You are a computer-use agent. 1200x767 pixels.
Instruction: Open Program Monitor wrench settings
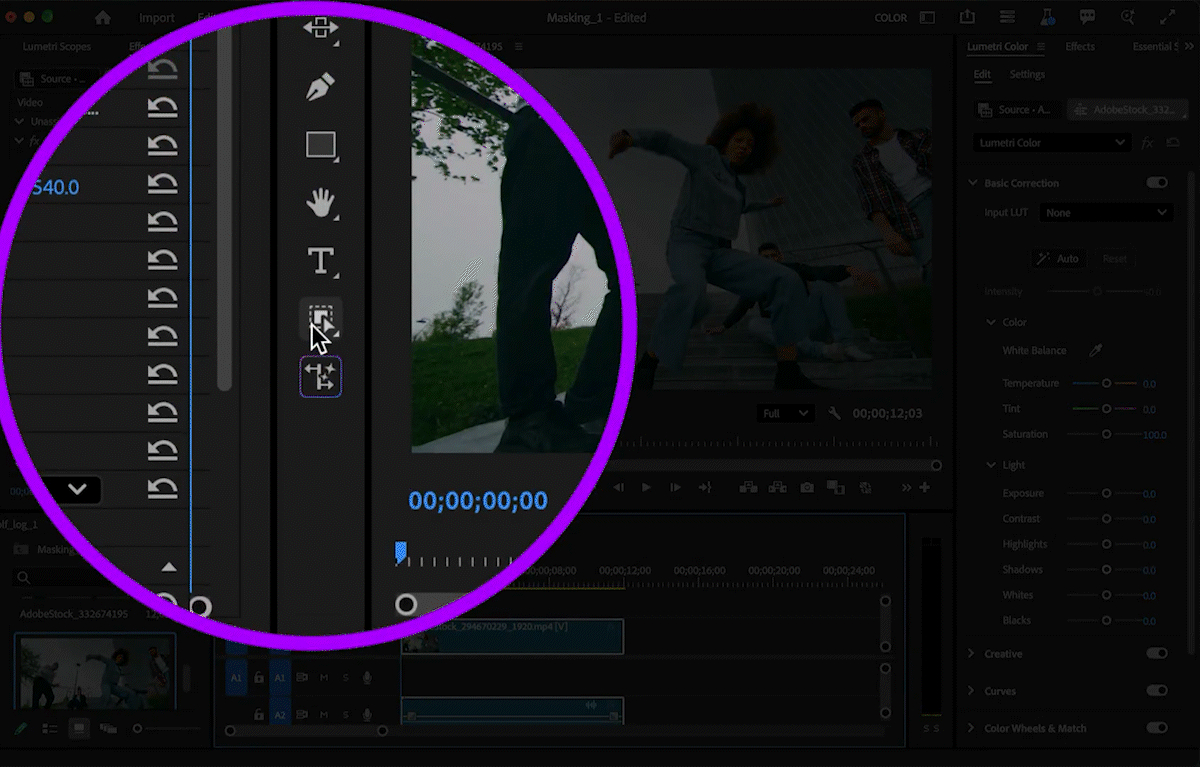click(835, 413)
